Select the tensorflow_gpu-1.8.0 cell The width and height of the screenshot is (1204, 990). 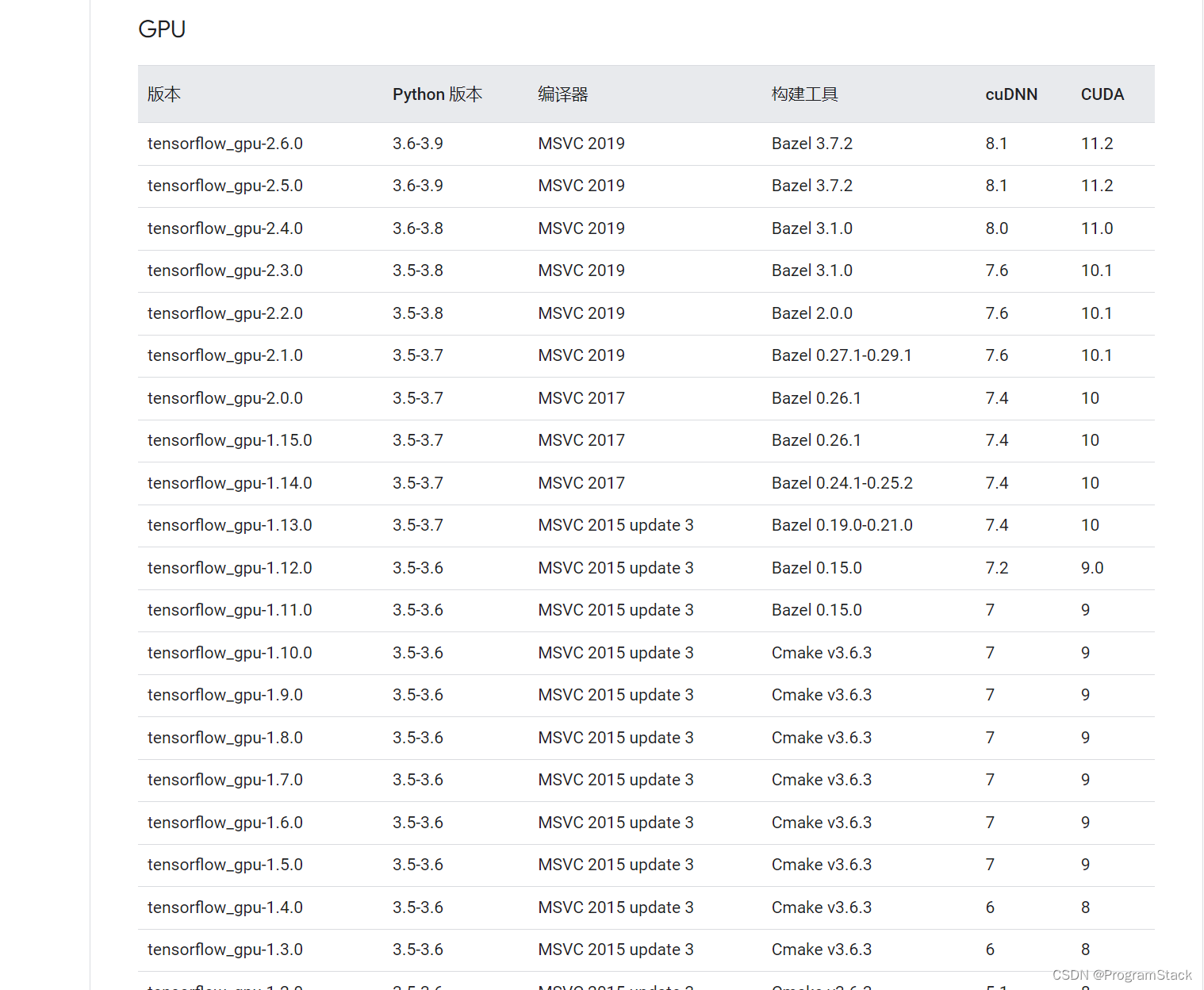(225, 738)
